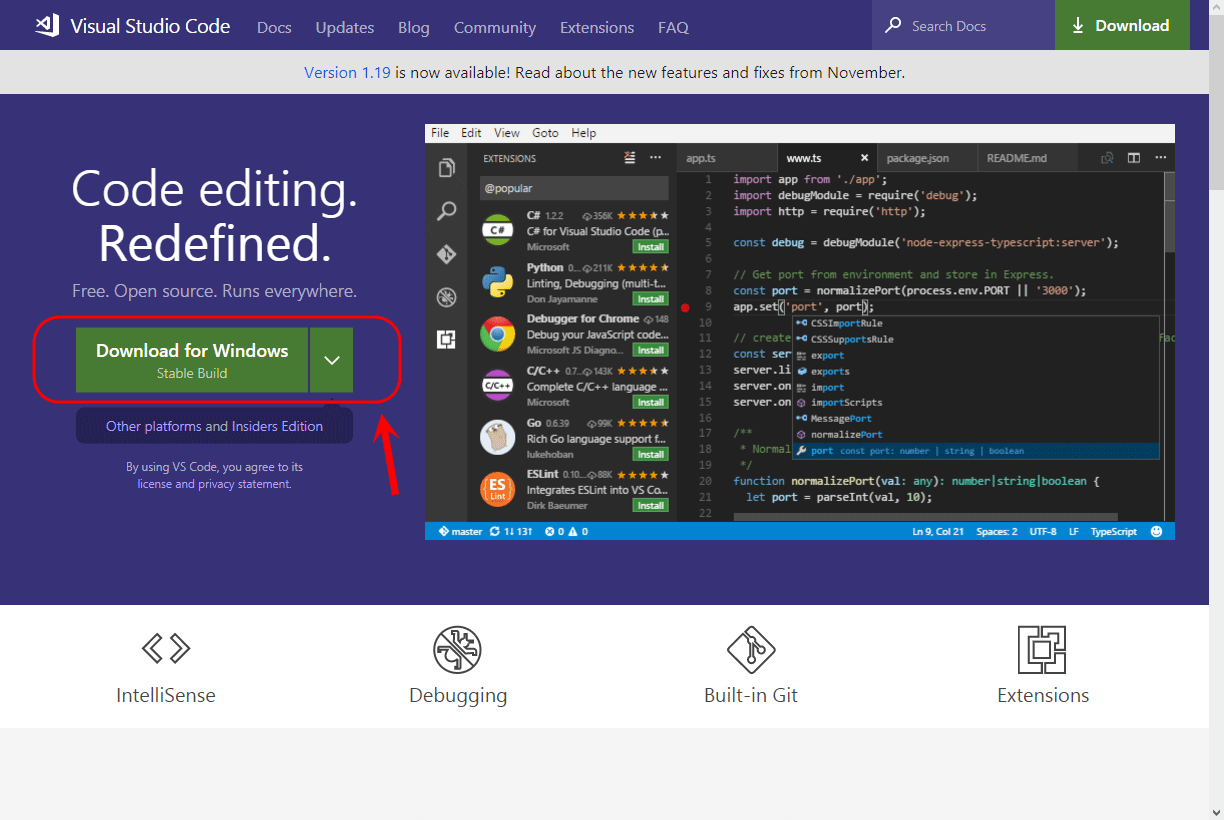Open the Updates navigation item
1224x820 pixels.
pyautogui.click(x=345, y=27)
